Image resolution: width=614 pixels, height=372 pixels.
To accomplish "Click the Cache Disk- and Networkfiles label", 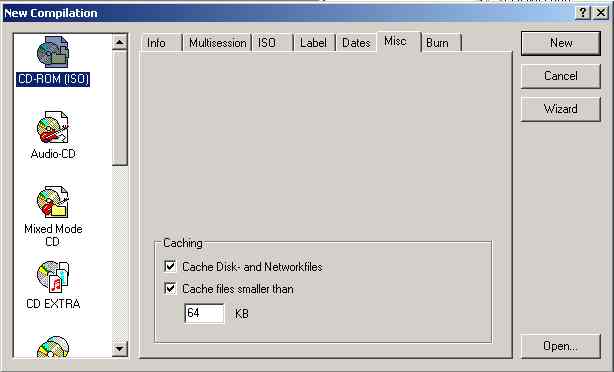I will [x=252, y=267].
